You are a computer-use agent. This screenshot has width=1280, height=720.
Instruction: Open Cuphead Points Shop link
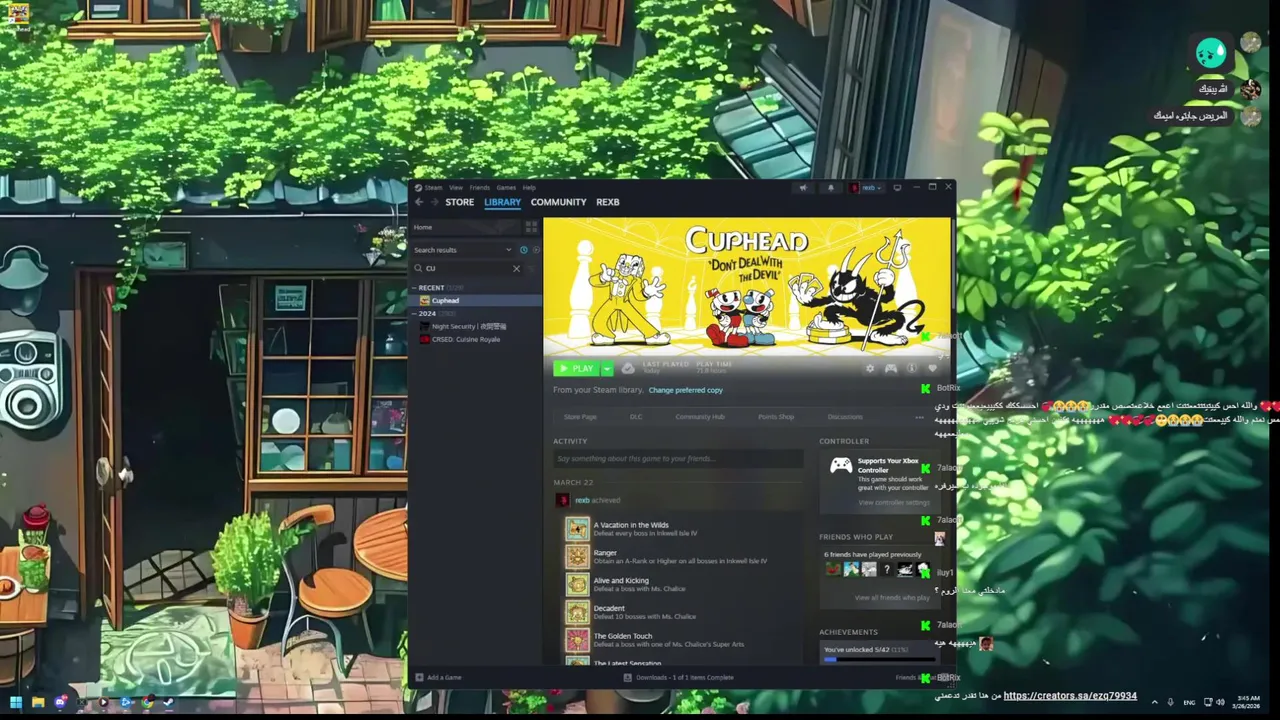[x=776, y=417]
